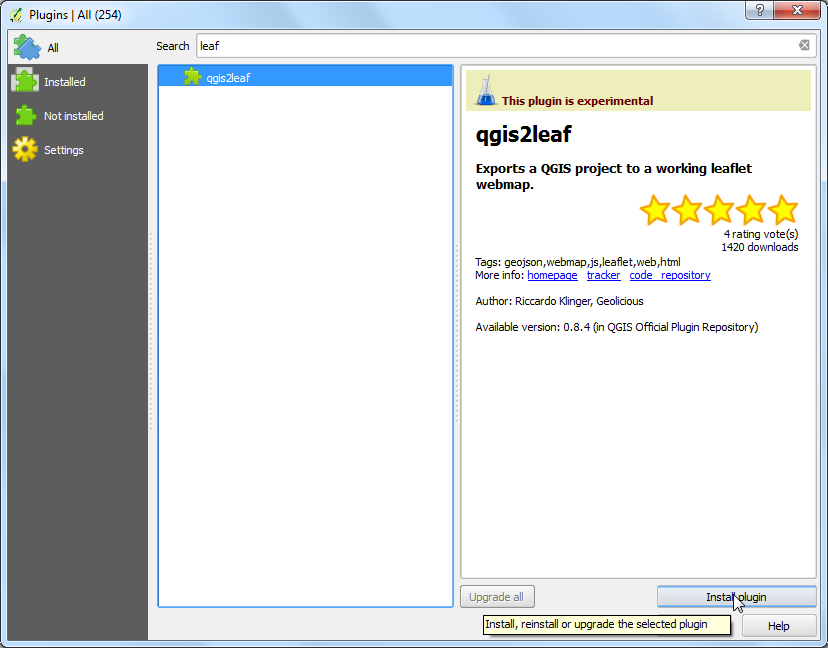Close the Plugins dialog window

798,10
